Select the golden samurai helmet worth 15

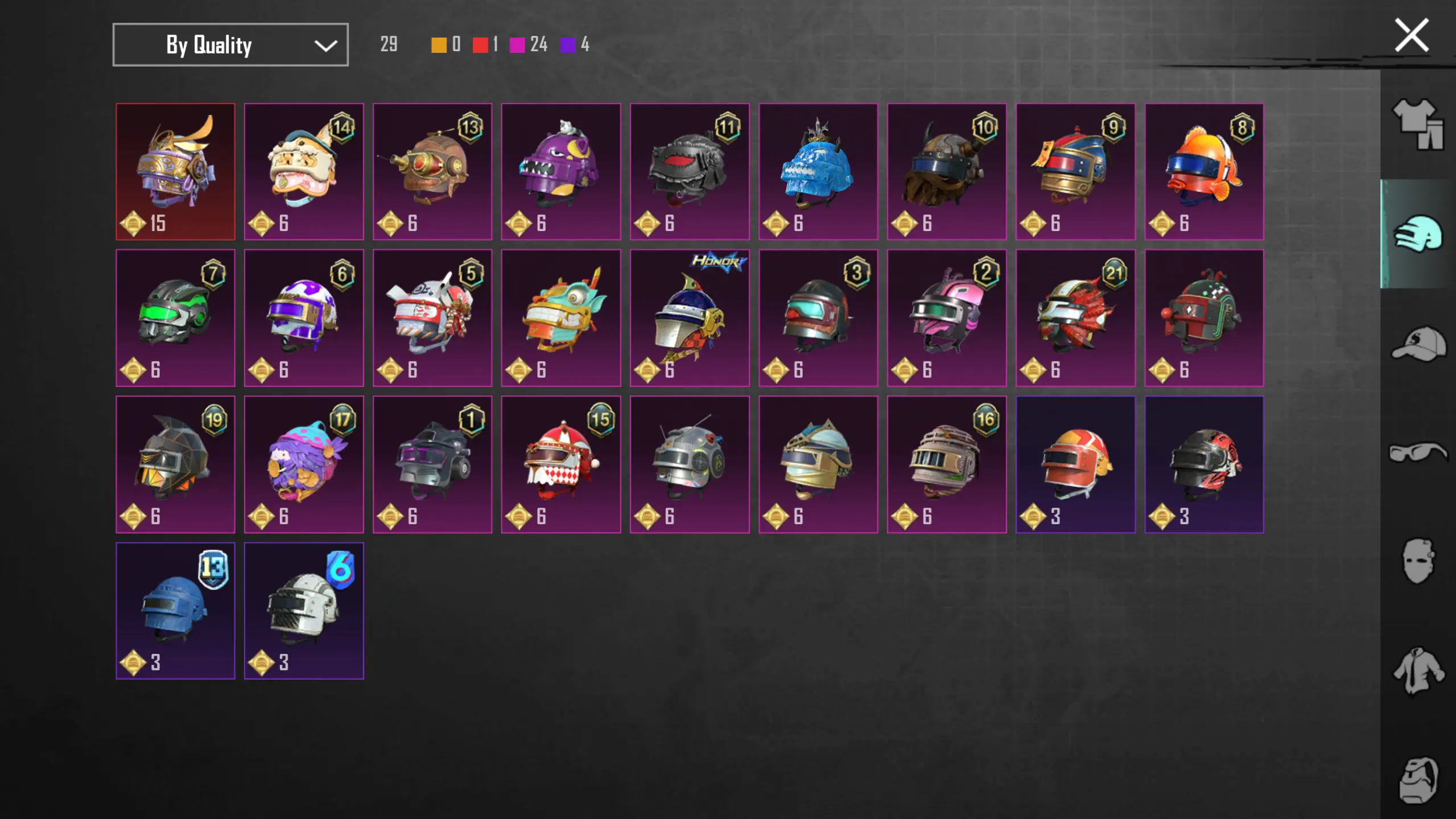[x=175, y=171]
